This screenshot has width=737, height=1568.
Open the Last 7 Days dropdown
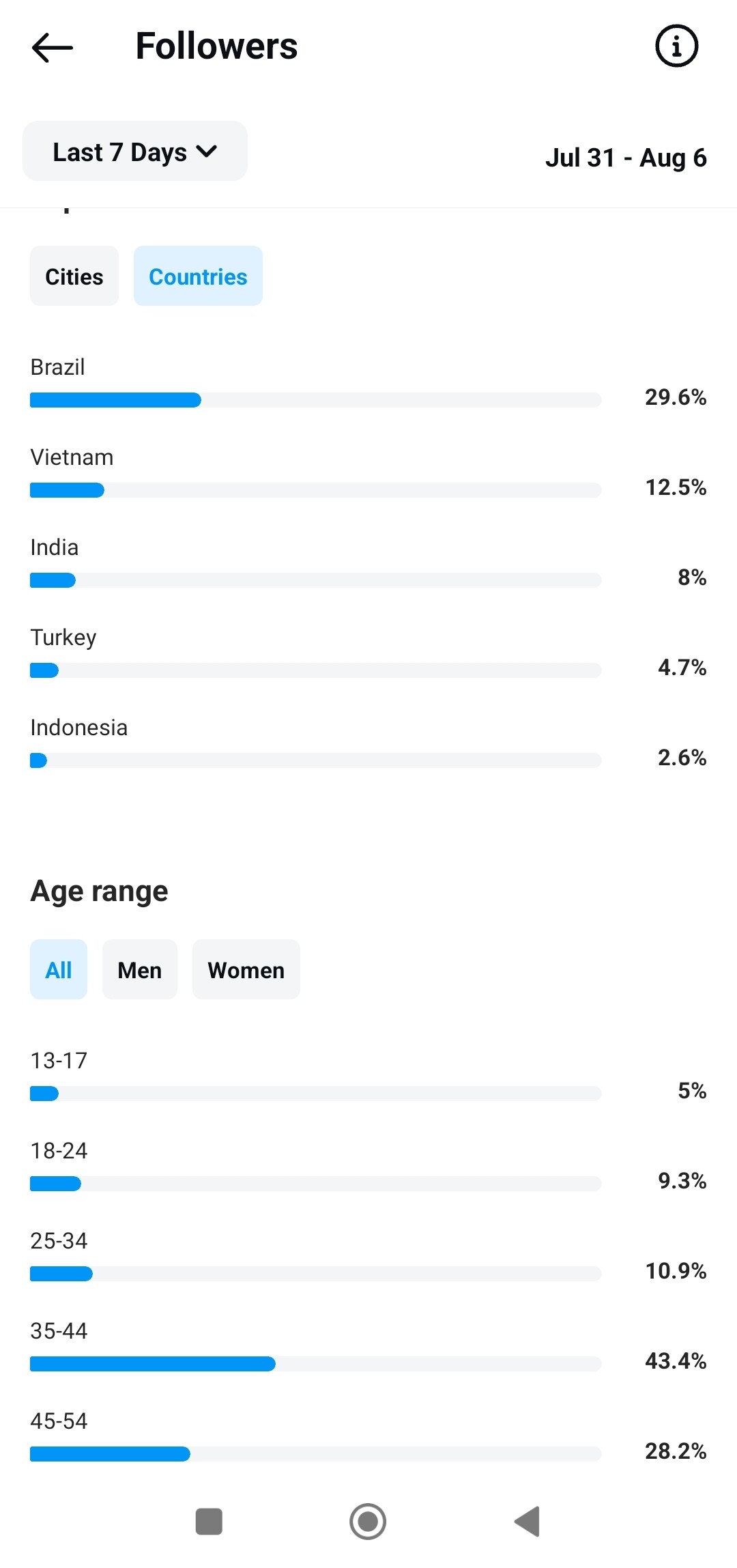[135, 152]
